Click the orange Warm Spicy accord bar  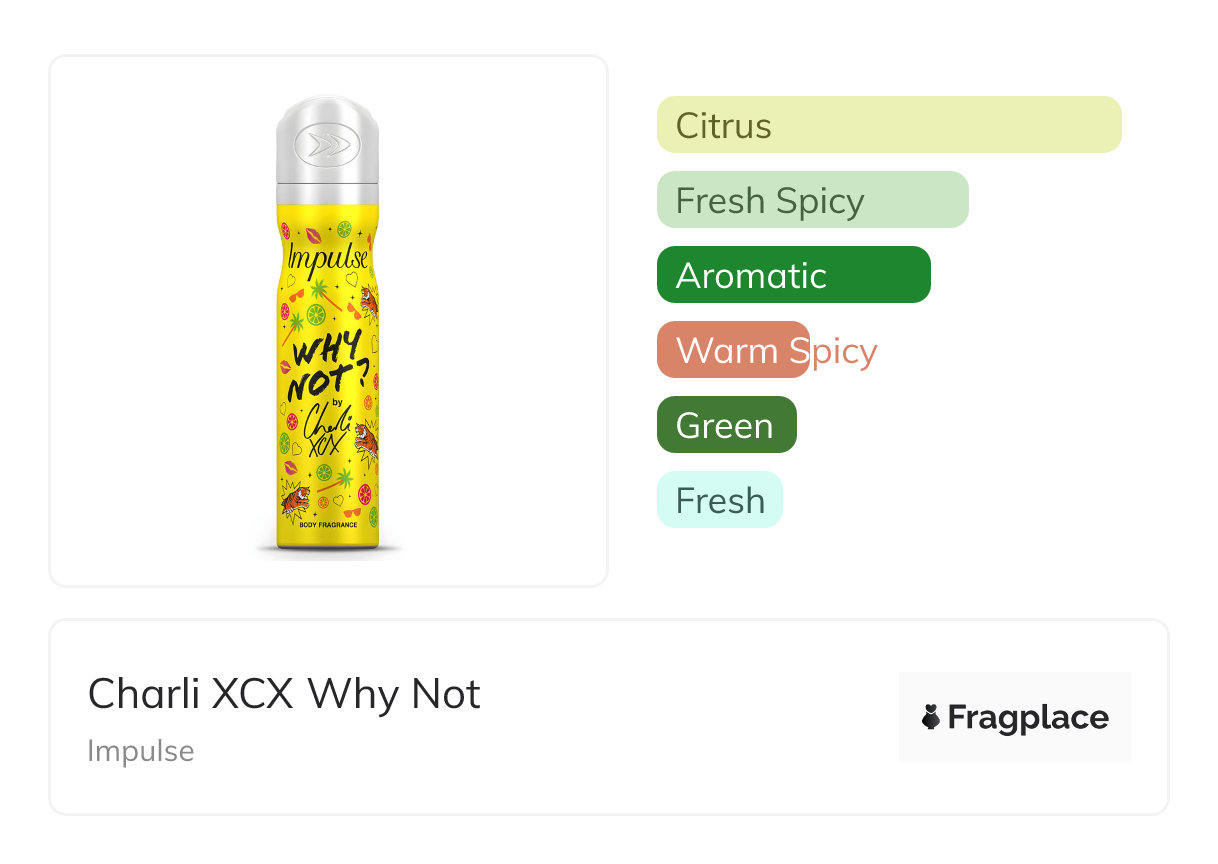click(x=733, y=350)
